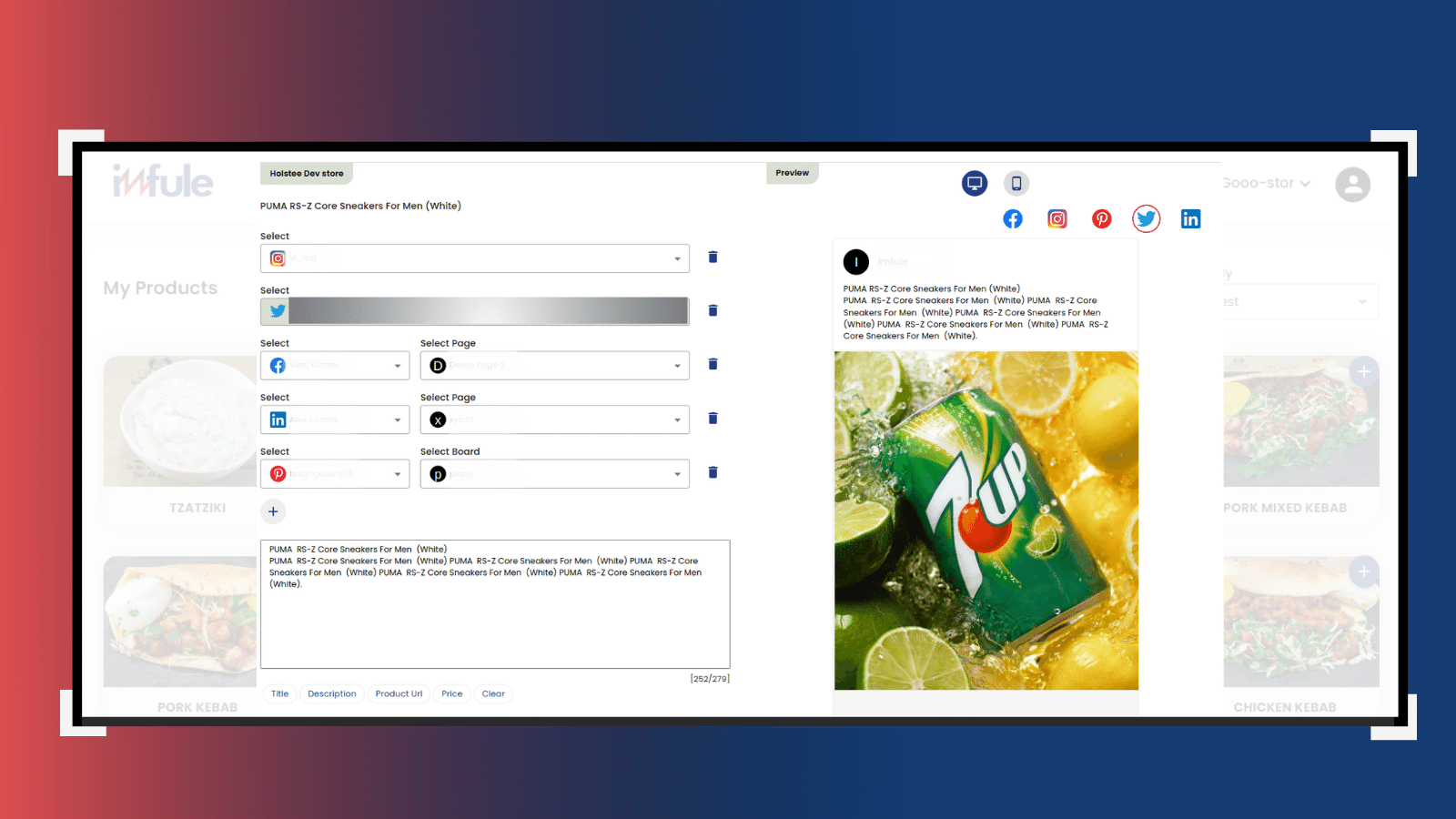Select the Holstee Dev store tab
The image size is (1456, 819).
coord(307,173)
